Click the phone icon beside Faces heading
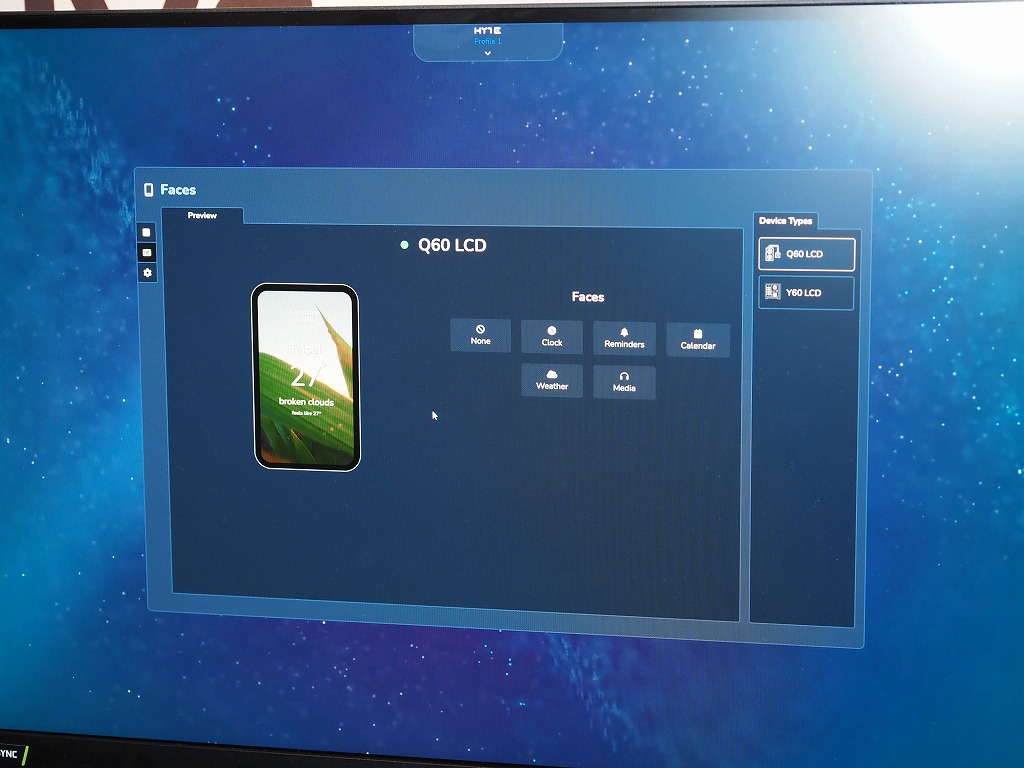The height and width of the screenshot is (768, 1024). click(x=148, y=189)
